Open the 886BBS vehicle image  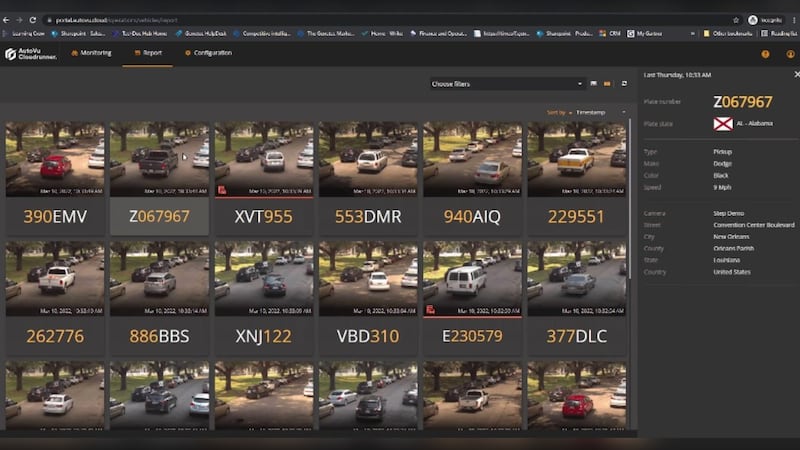(159, 279)
